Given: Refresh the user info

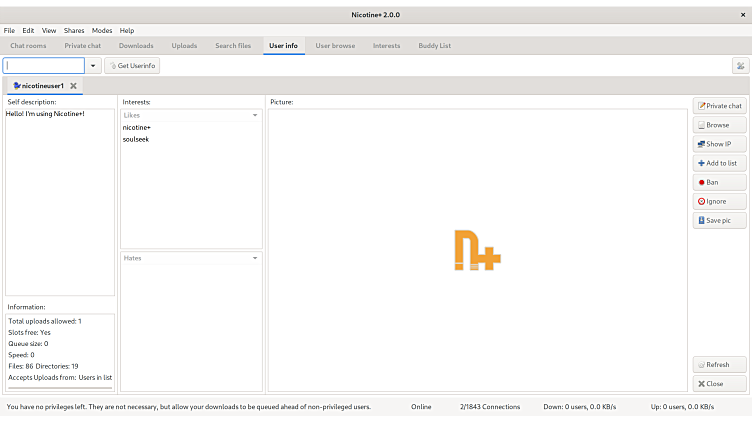Looking at the screenshot, I should (719, 365).
